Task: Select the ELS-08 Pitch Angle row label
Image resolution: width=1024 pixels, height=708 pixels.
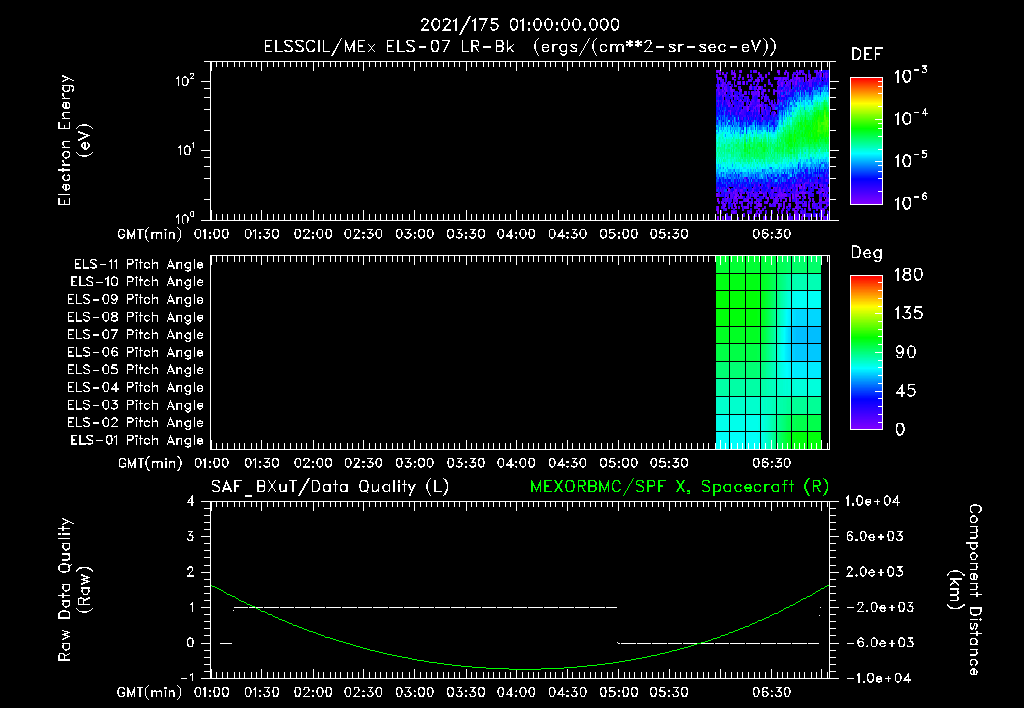Action: (136, 317)
